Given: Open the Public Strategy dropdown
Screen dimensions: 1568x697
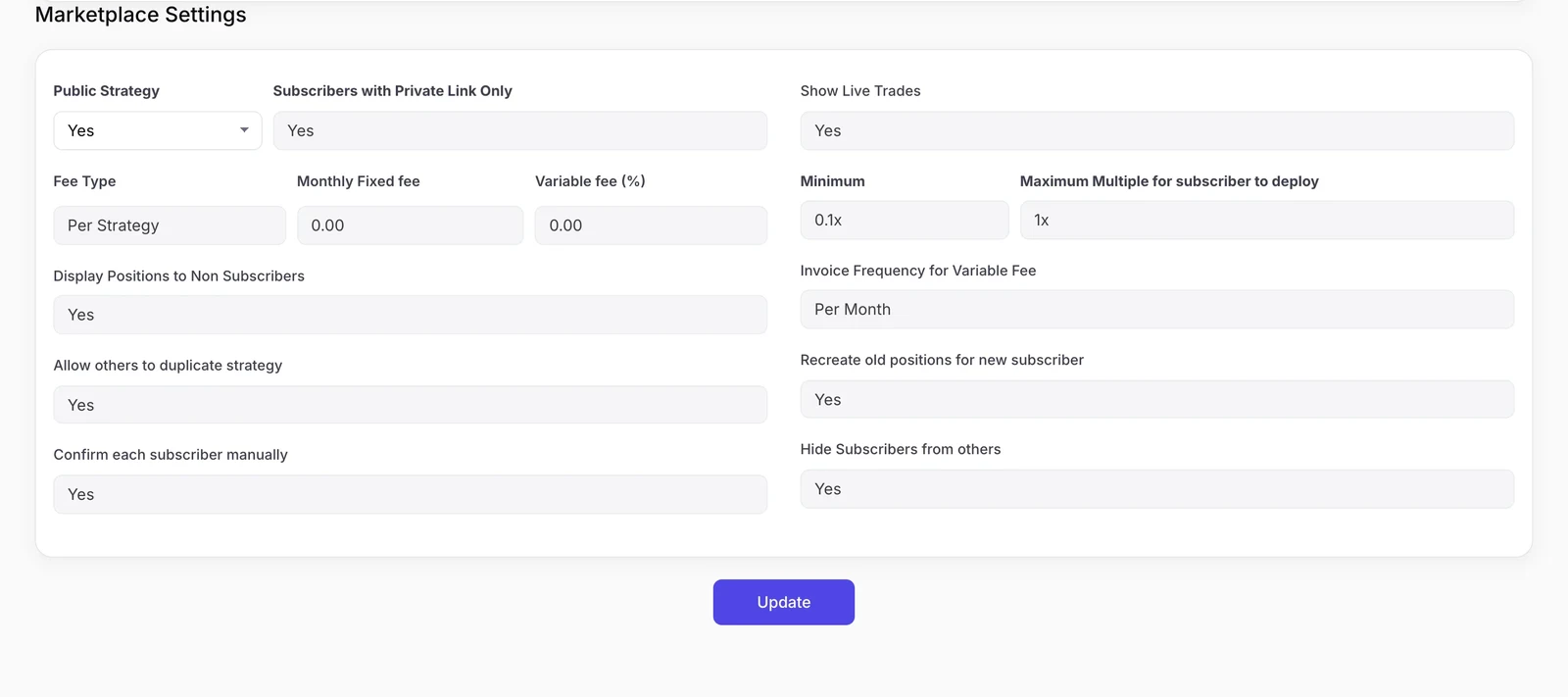Looking at the screenshot, I should tap(158, 130).
